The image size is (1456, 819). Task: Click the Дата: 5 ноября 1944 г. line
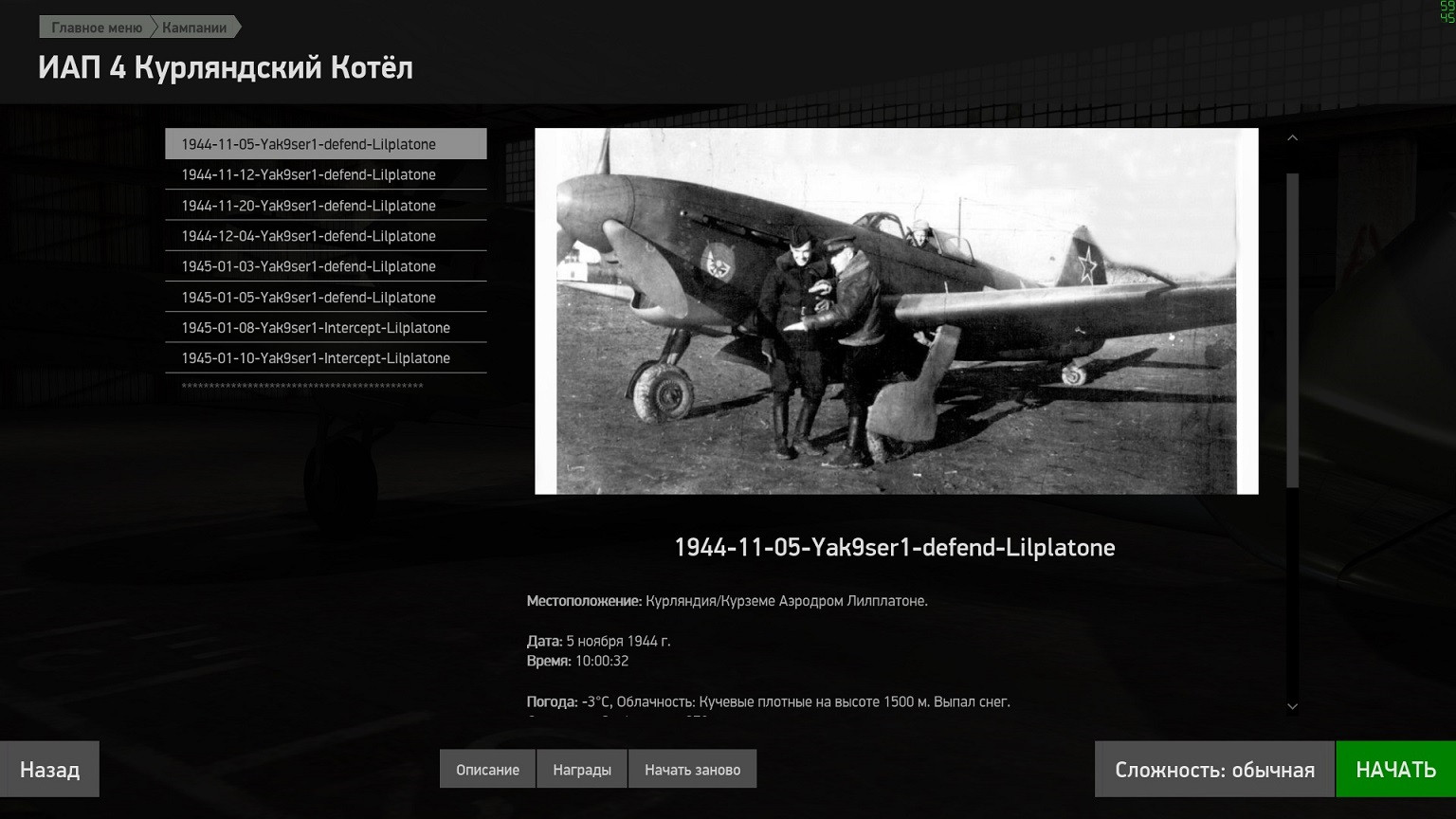[598, 641]
